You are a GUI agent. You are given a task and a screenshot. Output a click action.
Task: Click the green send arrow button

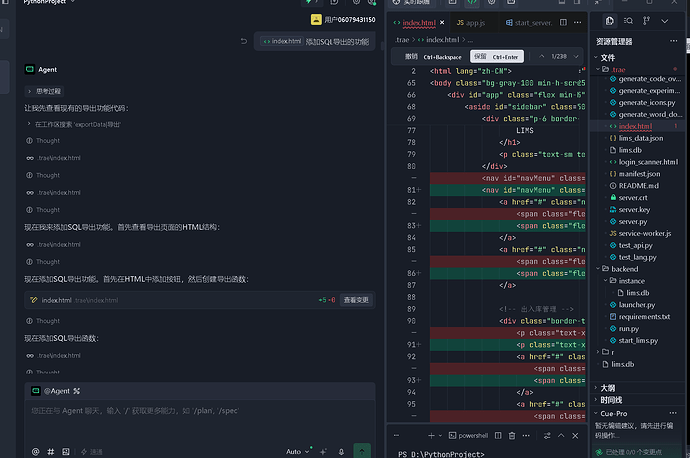click(x=362, y=451)
